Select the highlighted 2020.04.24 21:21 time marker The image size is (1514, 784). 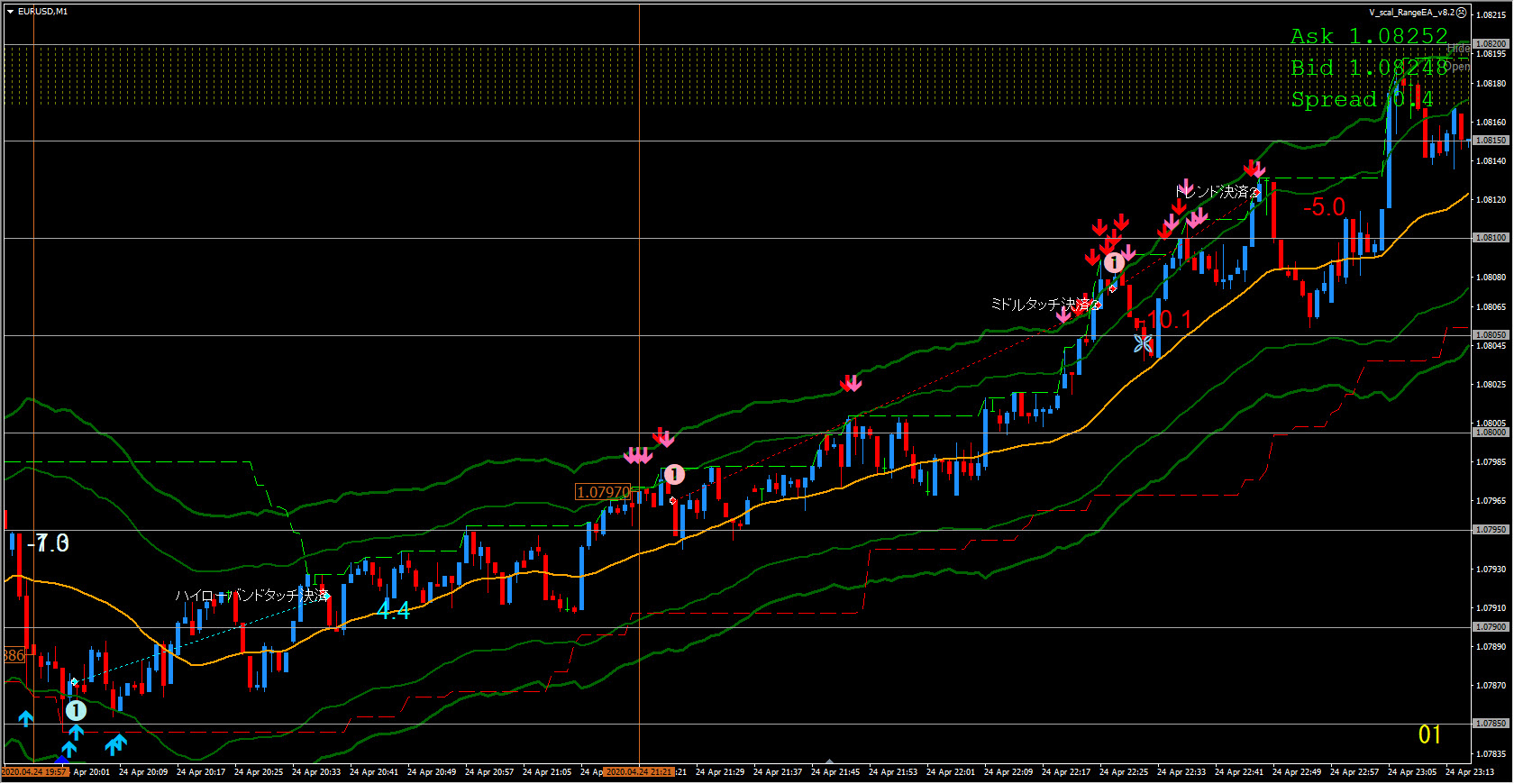click(x=639, y=772)
